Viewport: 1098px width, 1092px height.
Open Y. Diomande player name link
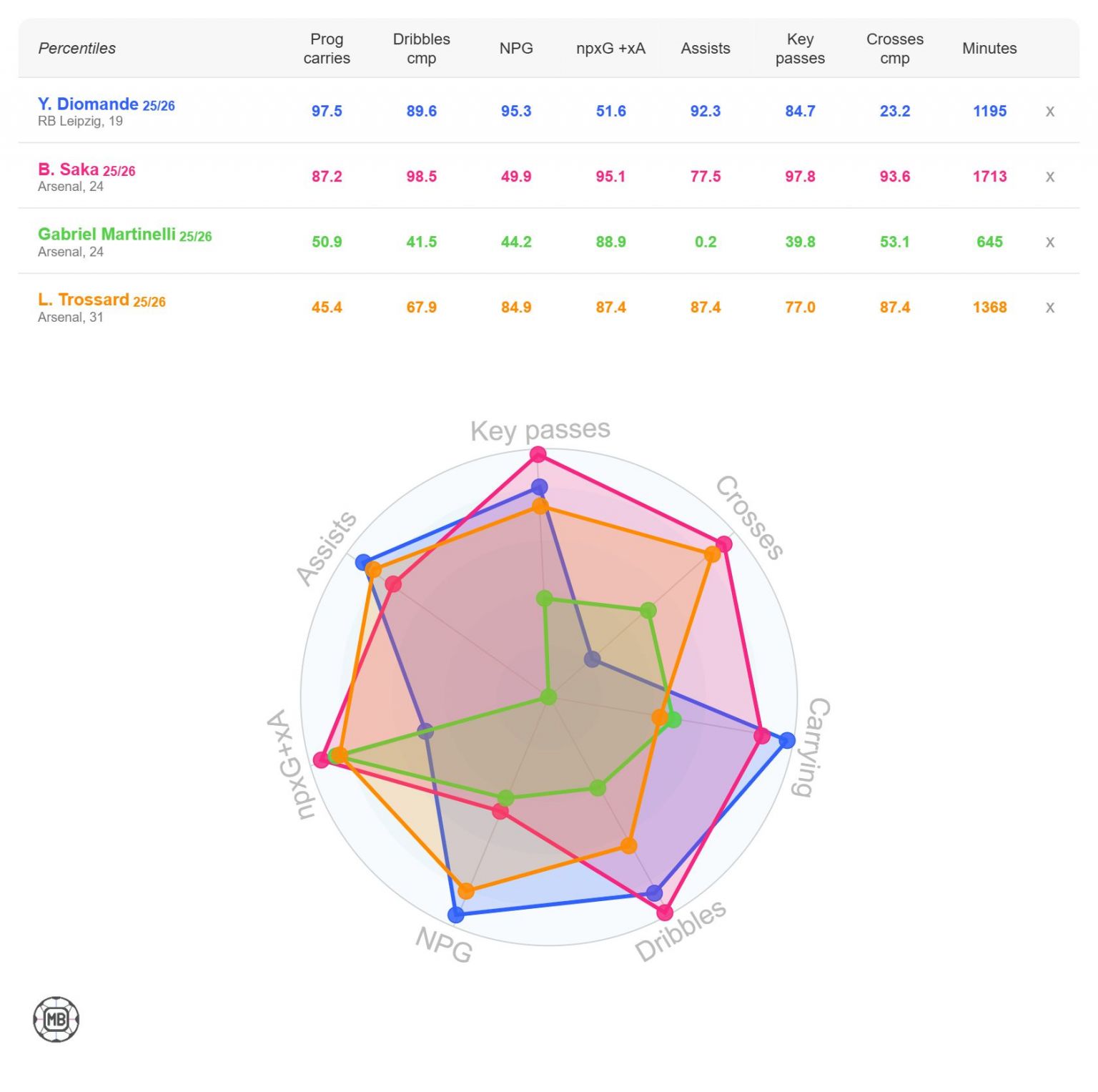[88, 104]
